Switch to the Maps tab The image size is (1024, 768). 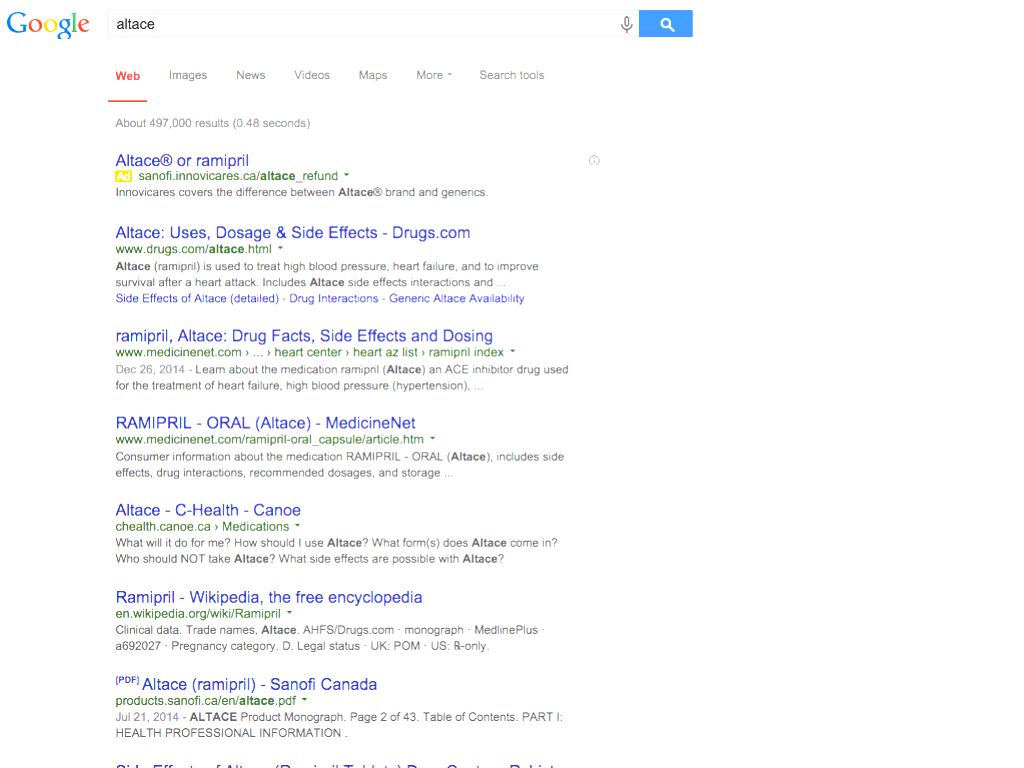click(x=373, y=75)
